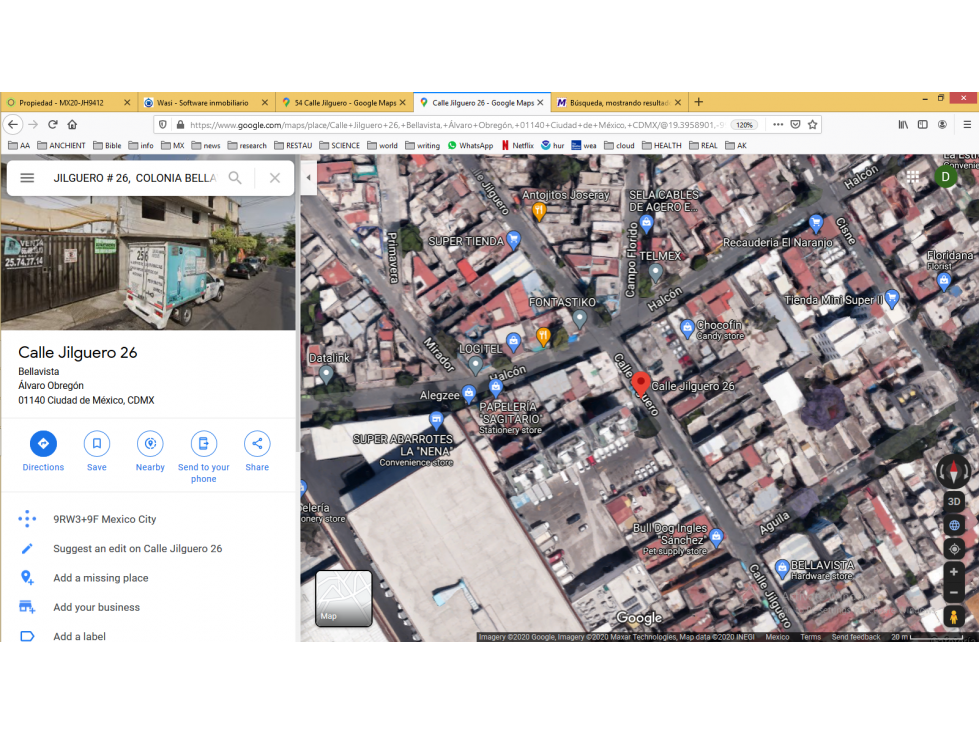Viewport: 979px width, 734px height.
Task: Get Directions to Calle Jilguero 26
Action: point(43,444)
